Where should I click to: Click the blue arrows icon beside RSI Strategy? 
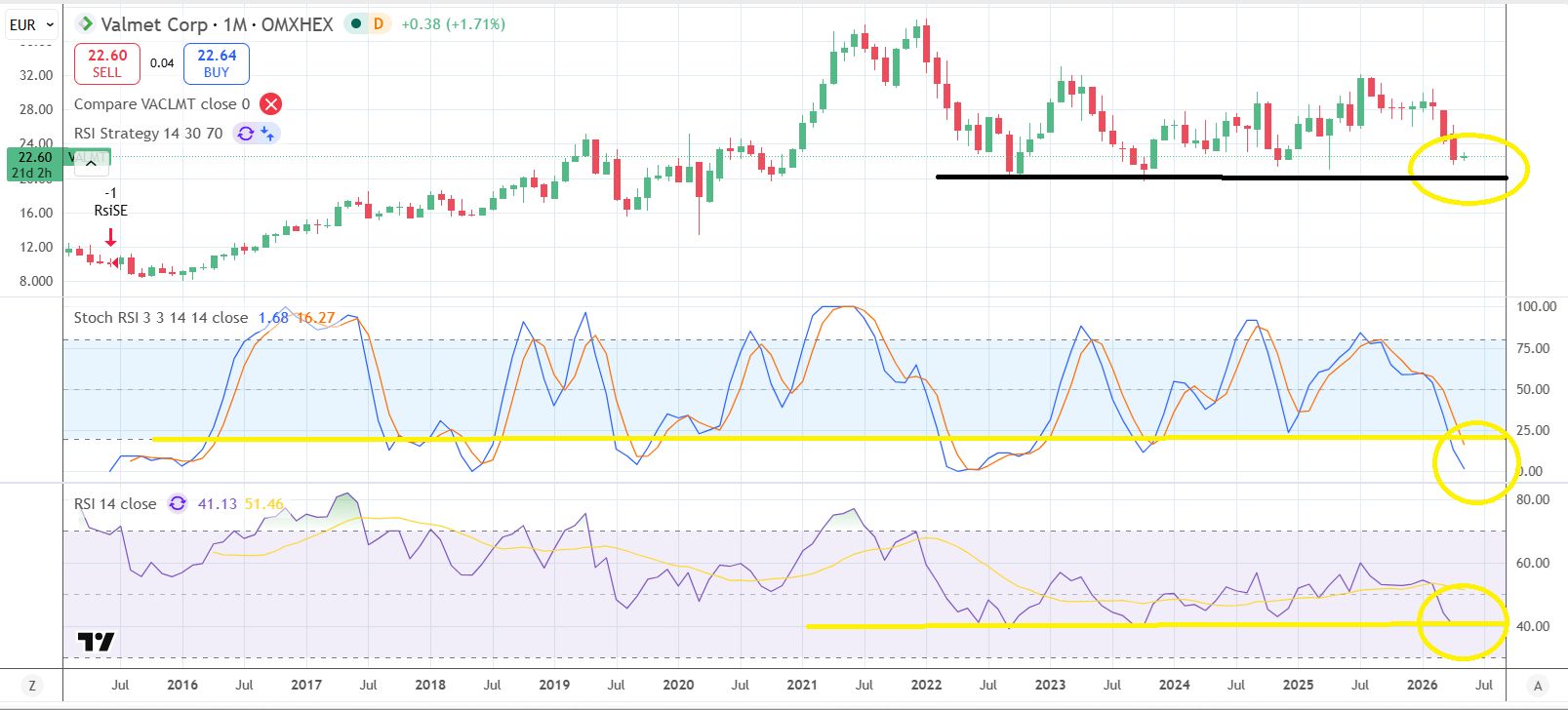[267, 133]
